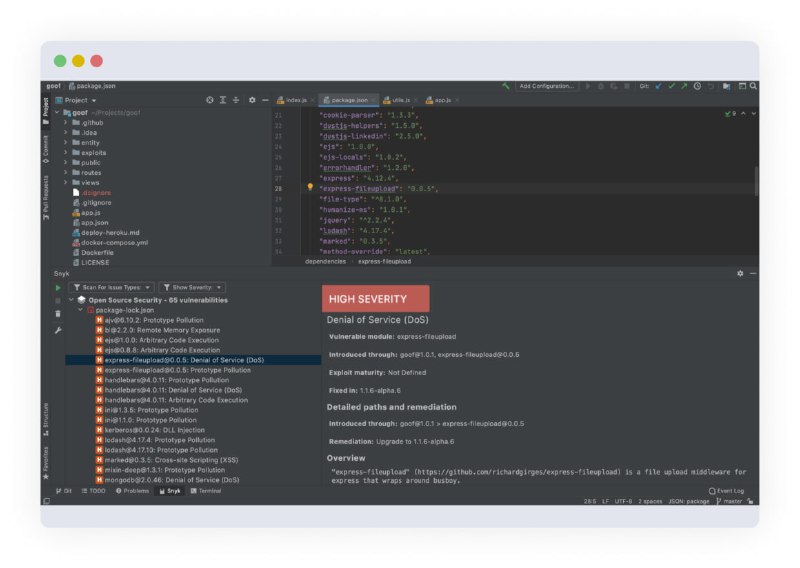
Task: Open Project panel gear settings
Action: [252, 100]
